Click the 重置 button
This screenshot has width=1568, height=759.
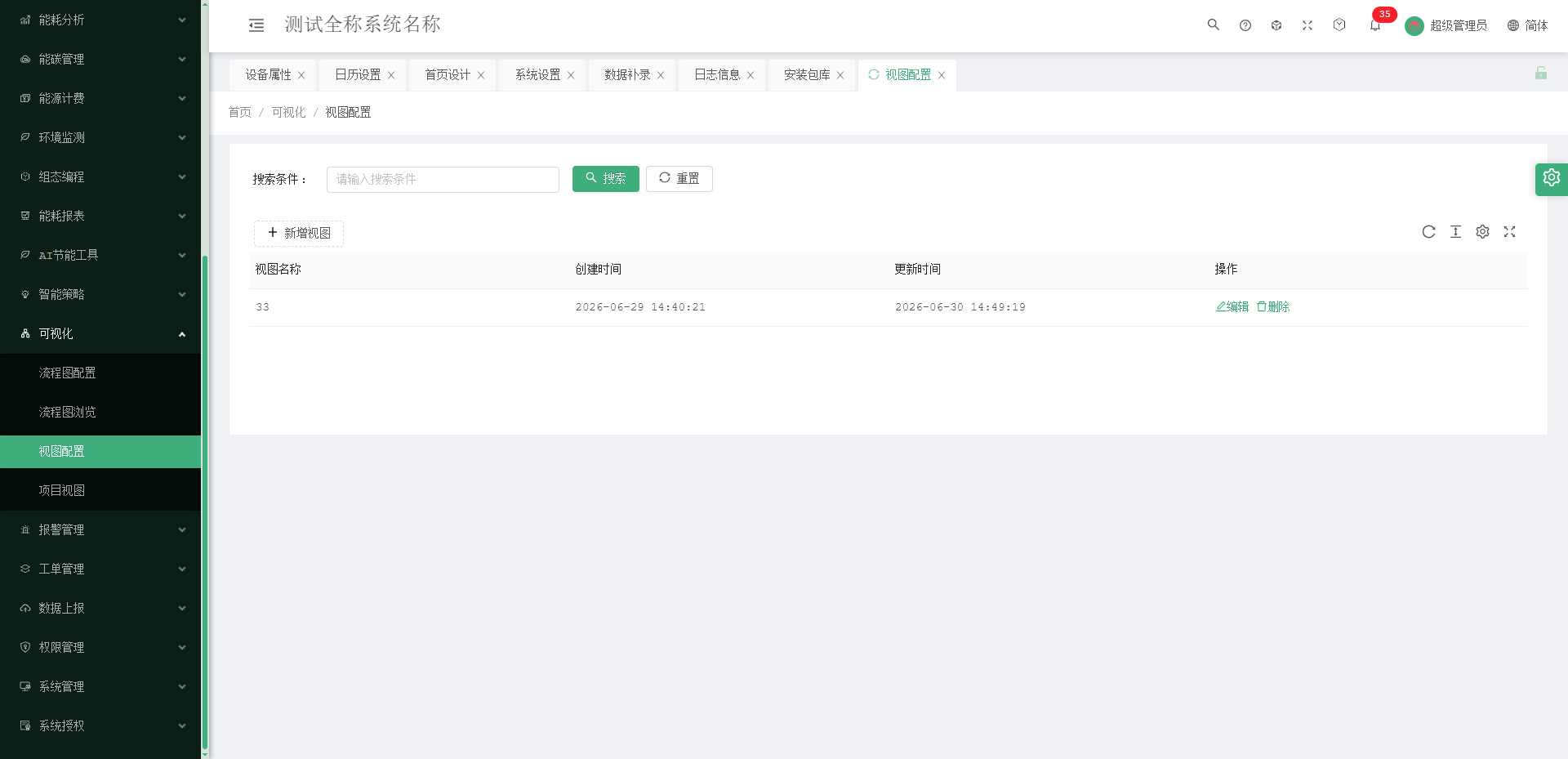pyautogui.click(x=679, y=179)
